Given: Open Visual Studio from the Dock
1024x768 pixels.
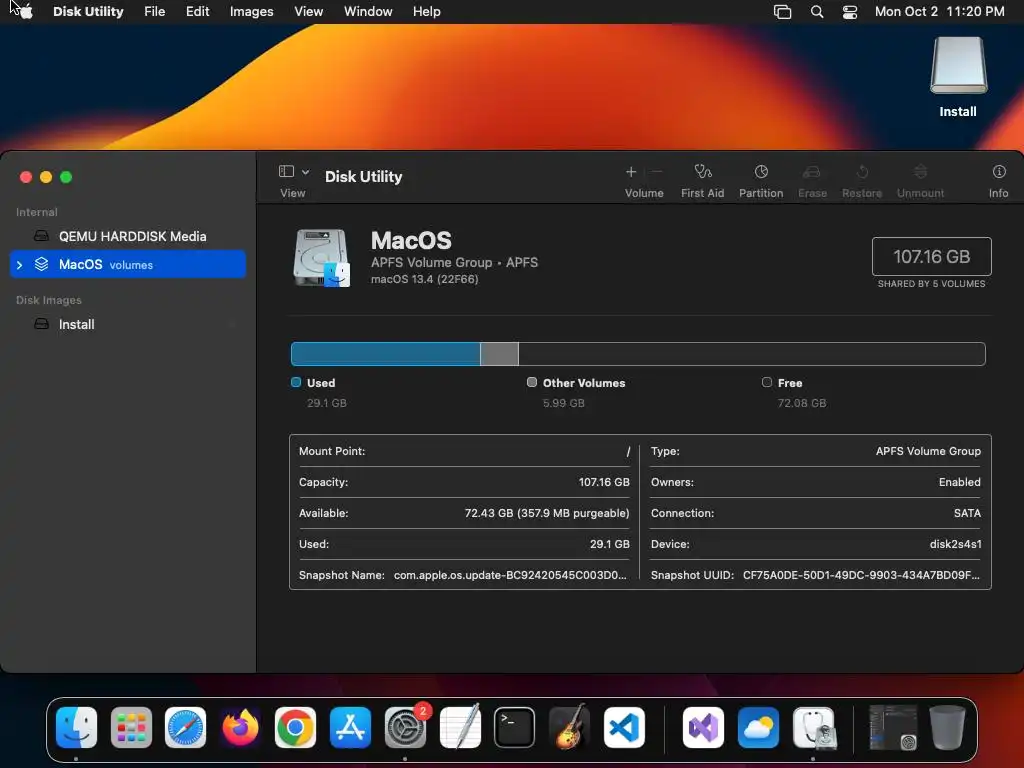Looking at the screenshot, I should click(x=703, y=728).
